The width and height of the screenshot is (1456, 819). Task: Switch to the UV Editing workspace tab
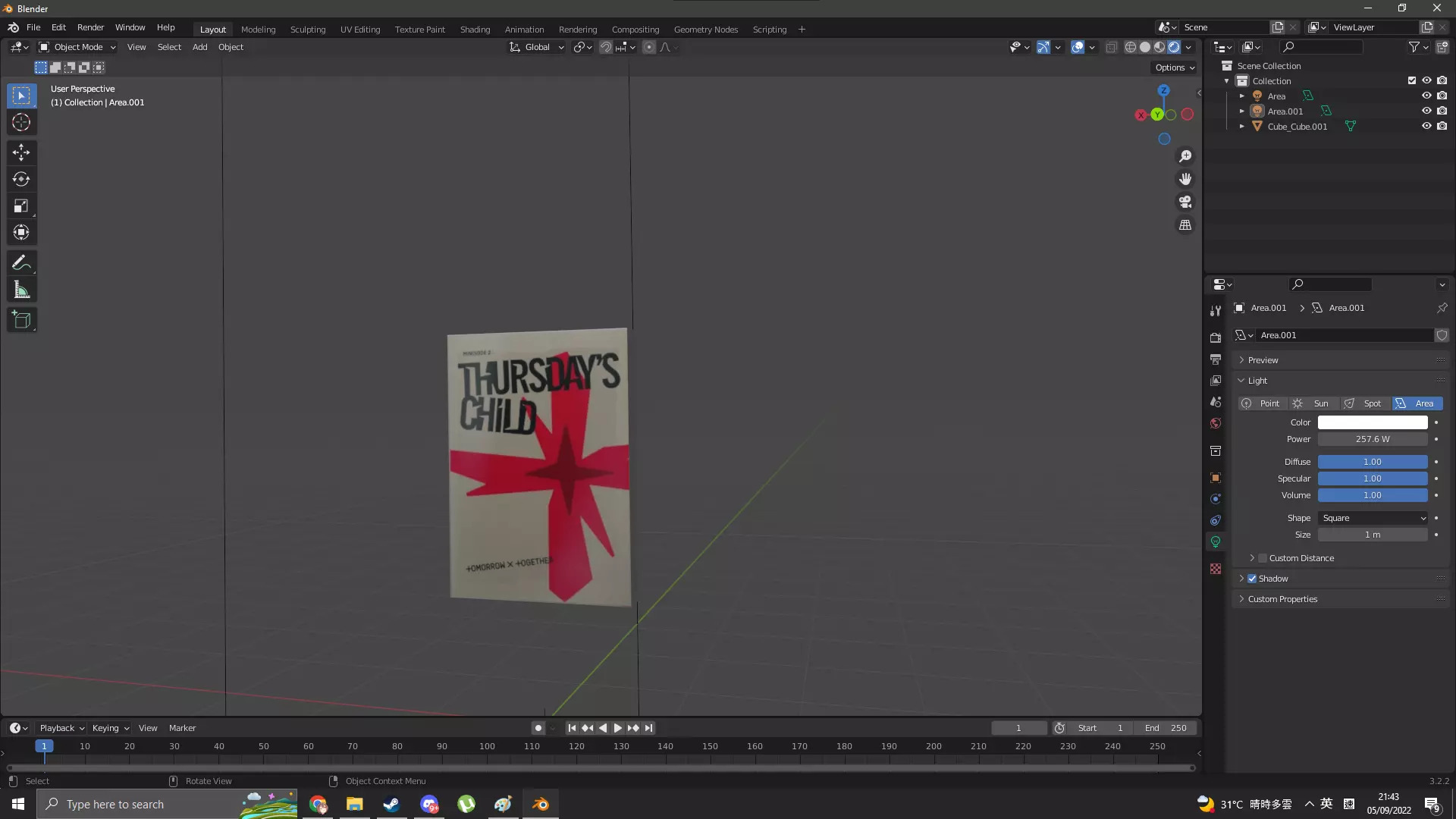pos(360,30)
